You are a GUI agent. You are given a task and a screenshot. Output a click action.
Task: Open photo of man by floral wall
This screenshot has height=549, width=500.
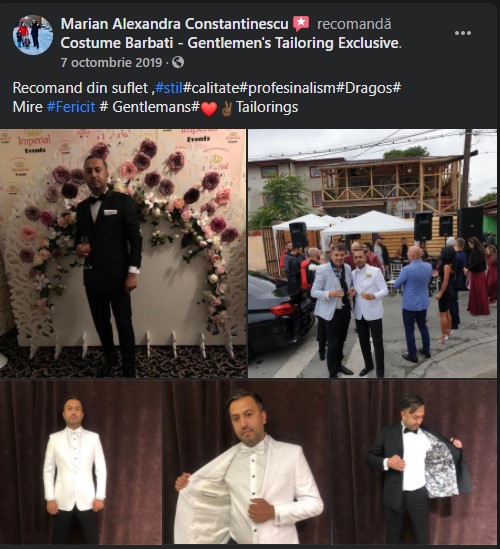point(123,253)
